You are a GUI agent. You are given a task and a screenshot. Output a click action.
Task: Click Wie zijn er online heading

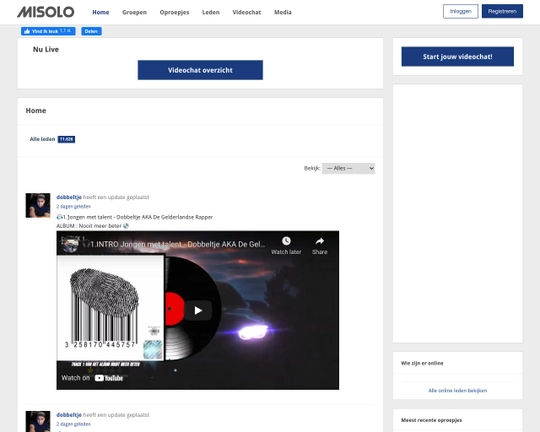[x=422, y=363]
